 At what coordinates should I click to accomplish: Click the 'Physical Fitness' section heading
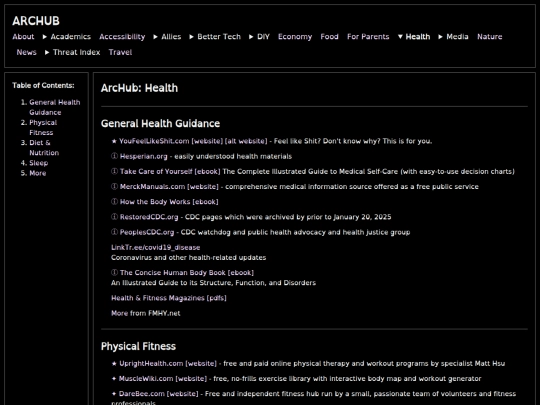pyautogui.click(x=138, y=346)
